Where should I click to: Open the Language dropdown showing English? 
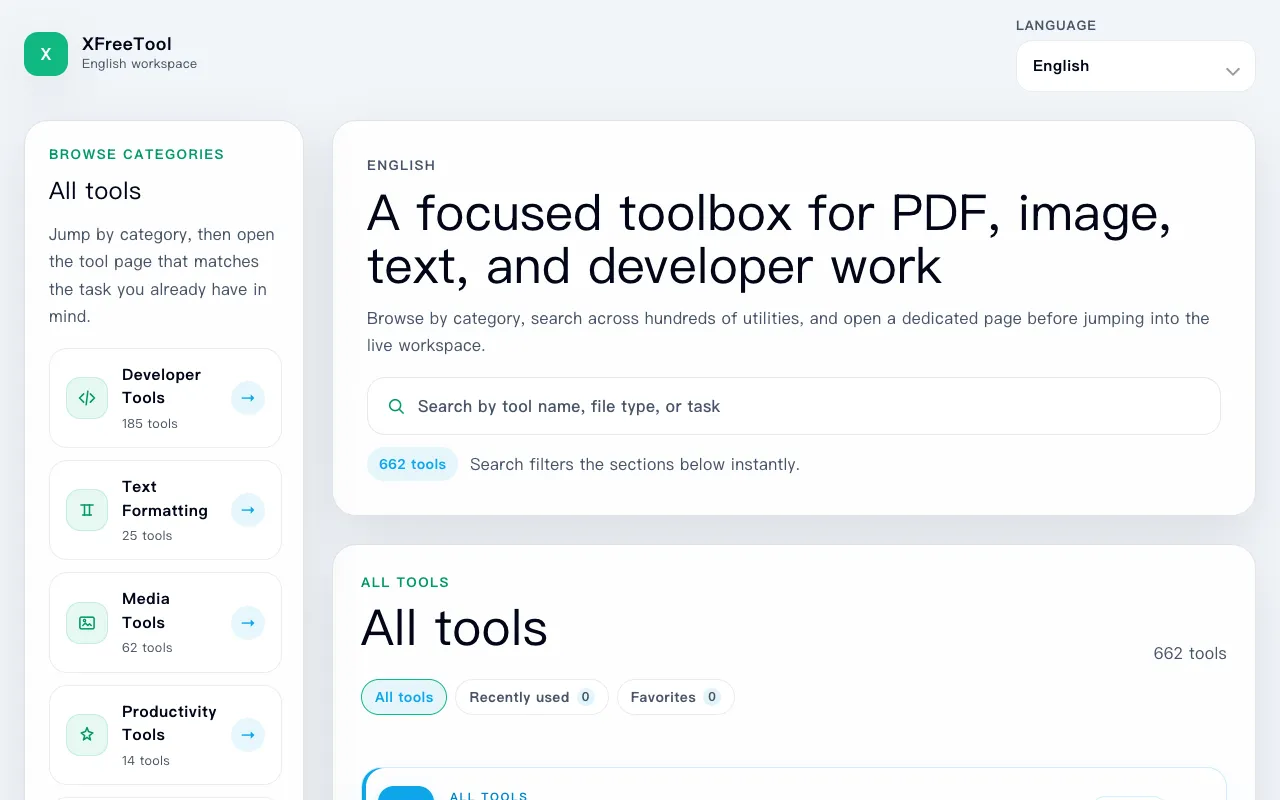[1136, 66]
